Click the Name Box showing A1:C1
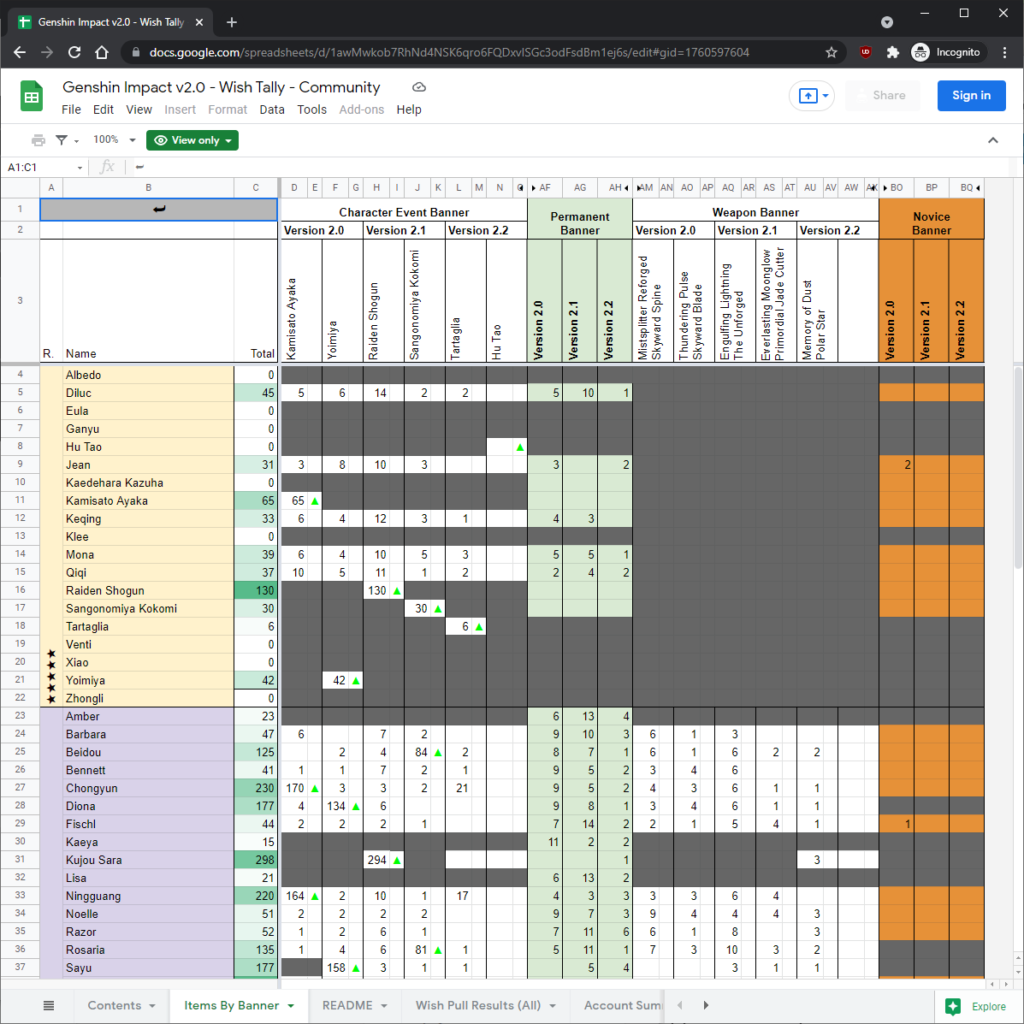The height and width of the screenshot is (1024, 1024). coord(42,166)
